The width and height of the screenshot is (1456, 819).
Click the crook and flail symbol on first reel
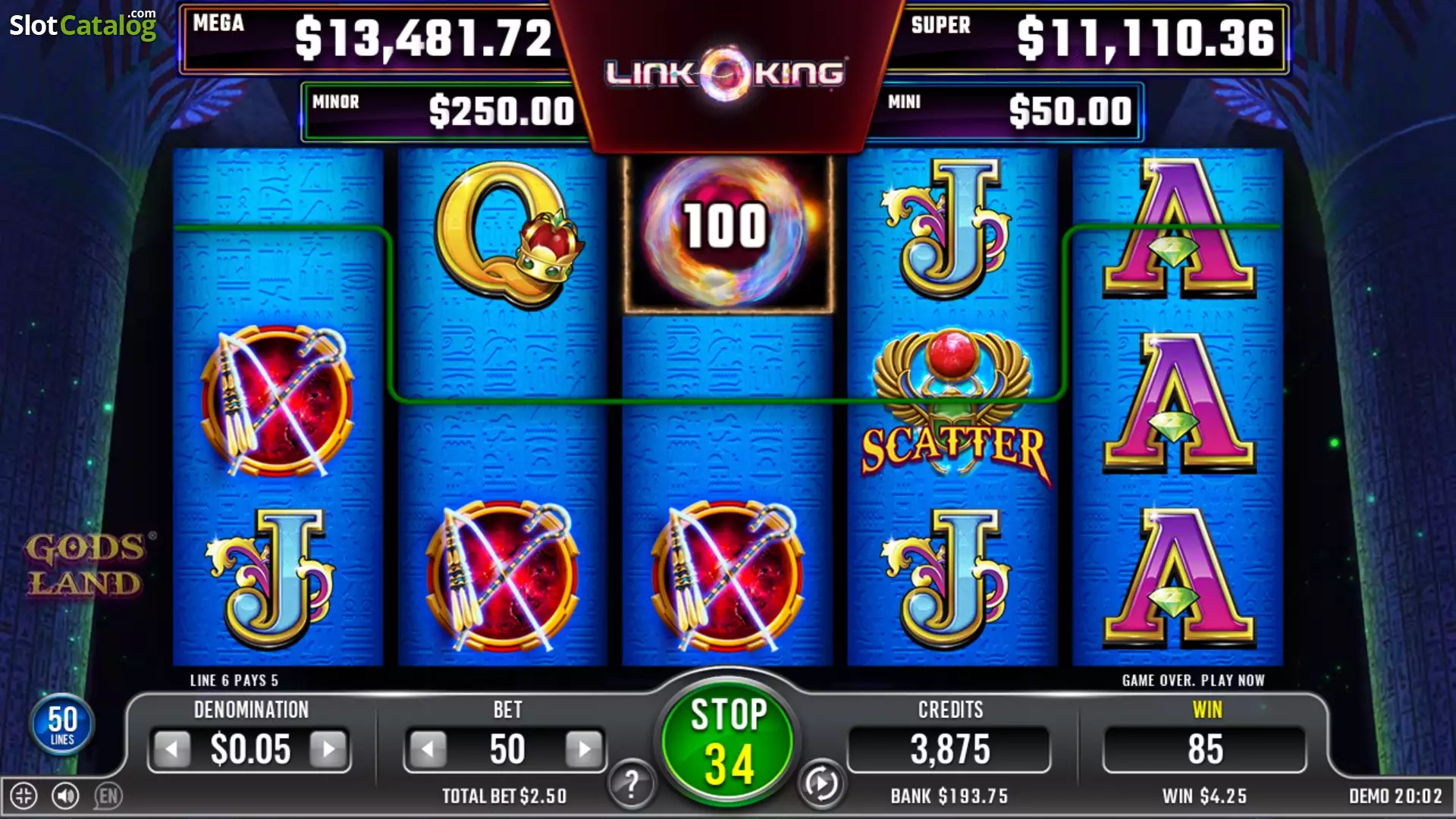278,402
